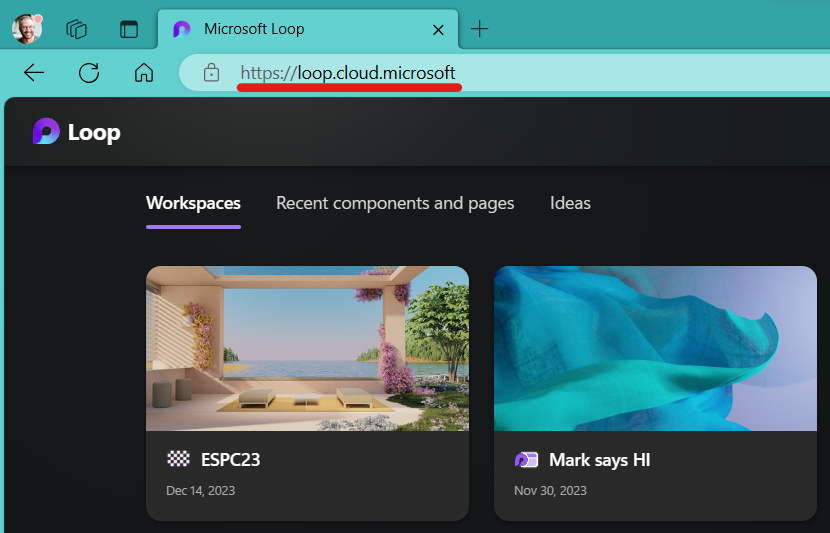Image resolution: width=830 pixels, height=533 pixels.
Task: View site information lock icon
Action: tap(211, 73)
